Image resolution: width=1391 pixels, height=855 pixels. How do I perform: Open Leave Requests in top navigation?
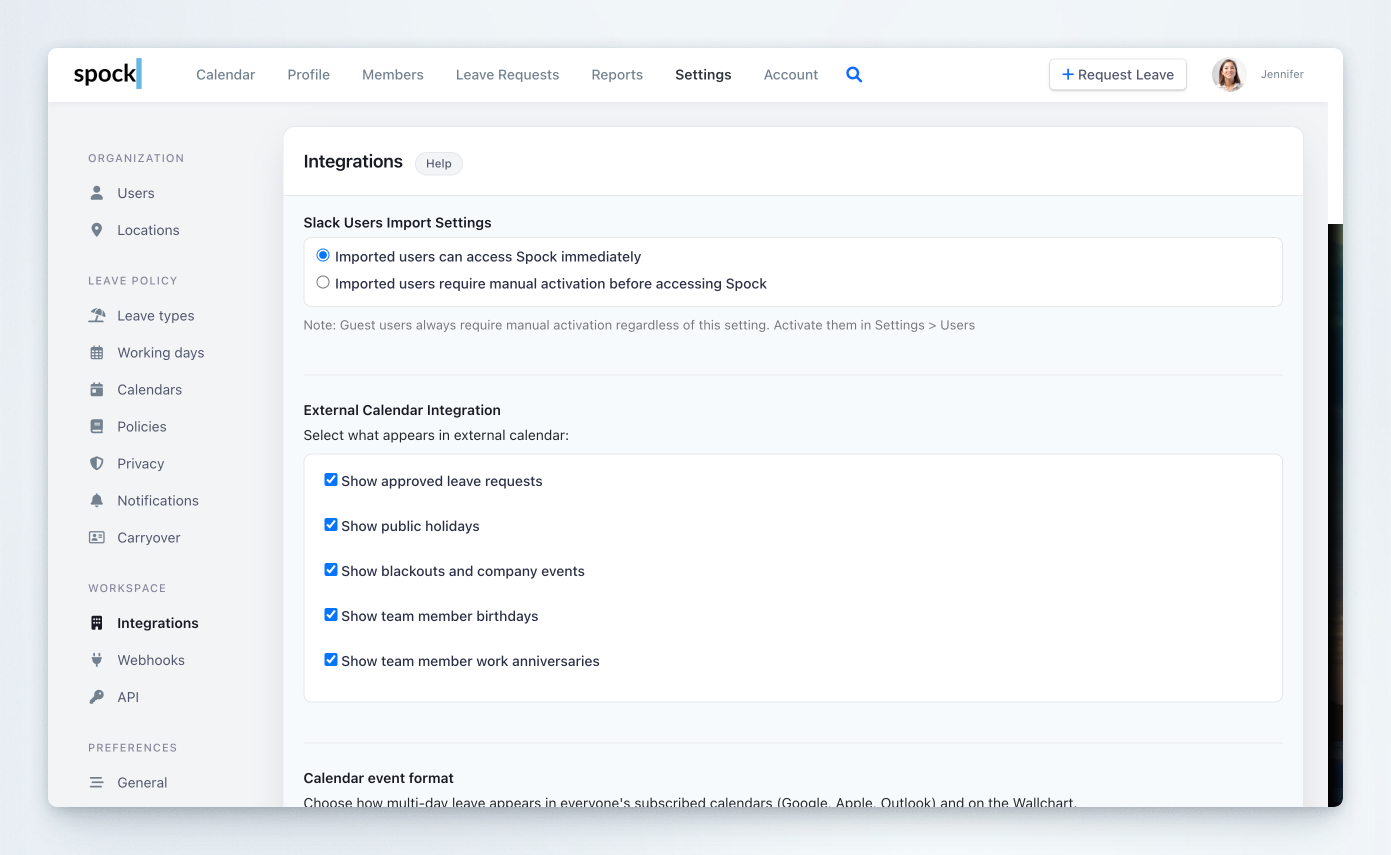pos(508,75)
